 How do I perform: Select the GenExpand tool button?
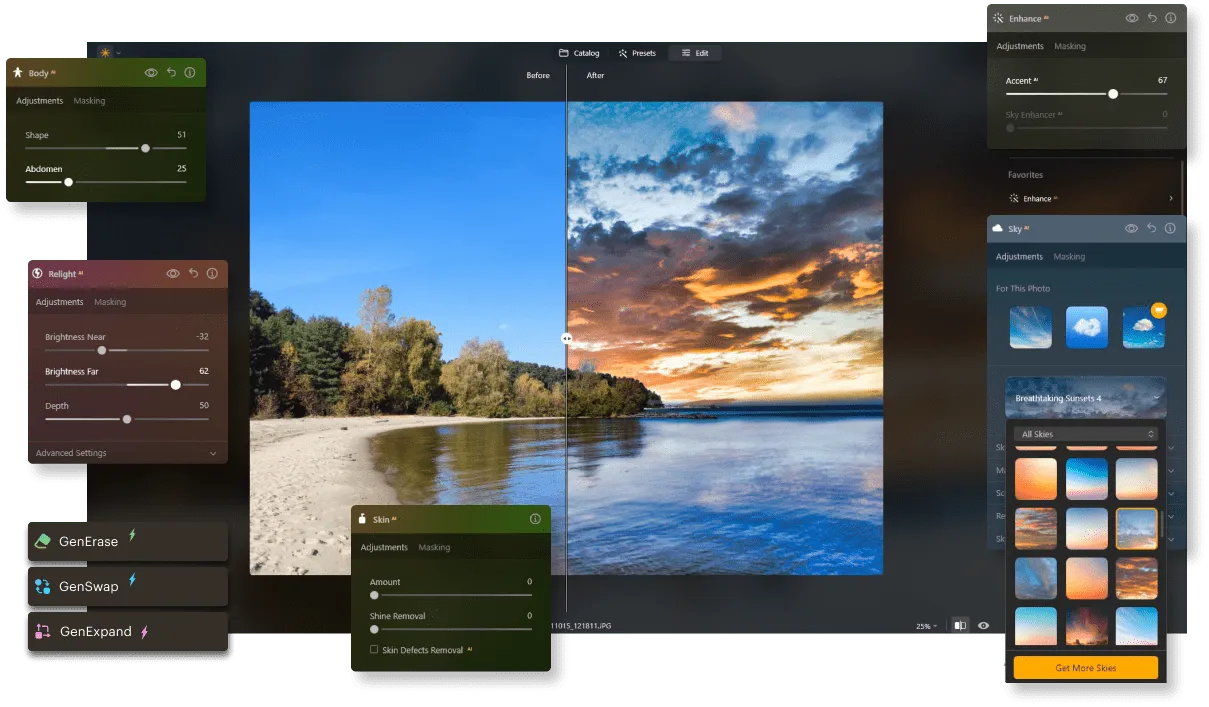point(127,632)
